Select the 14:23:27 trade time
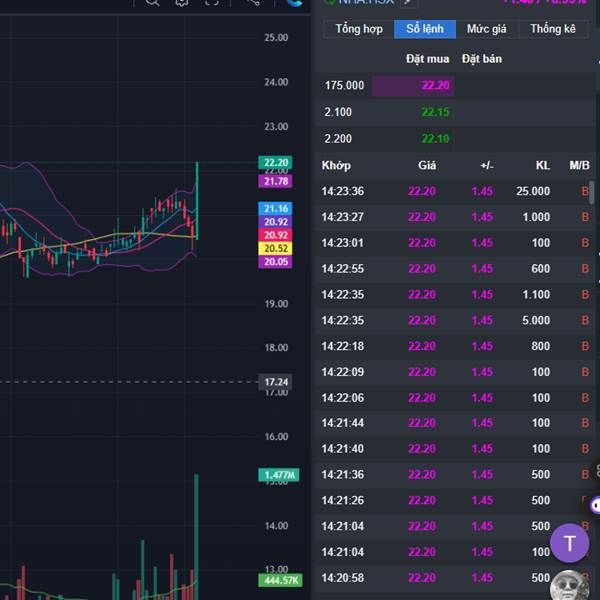The image size is (600, 600). [x=343, y=217]
